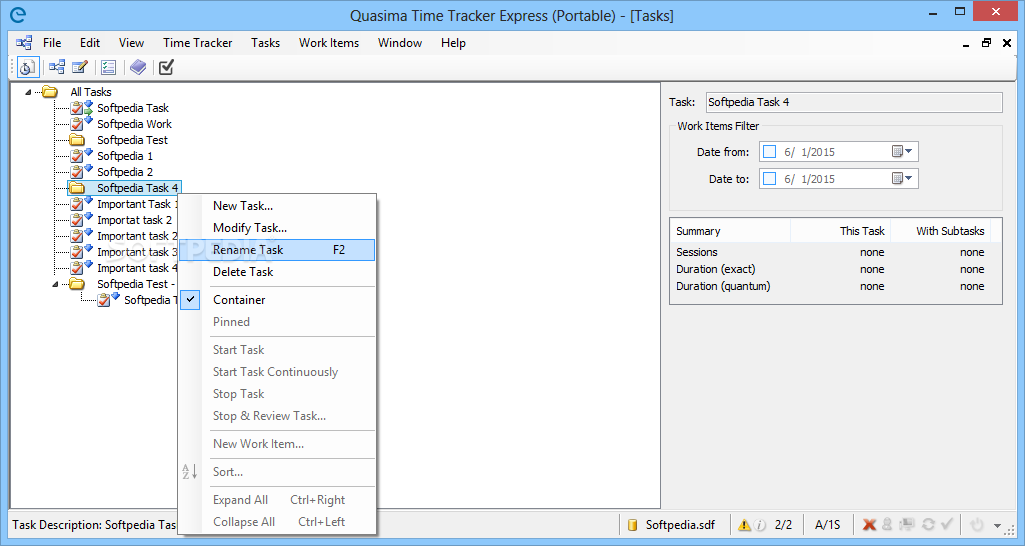Click the Softpedia Task icon with green arrow
The image size is (1025, 546).
tap(81, 108)
